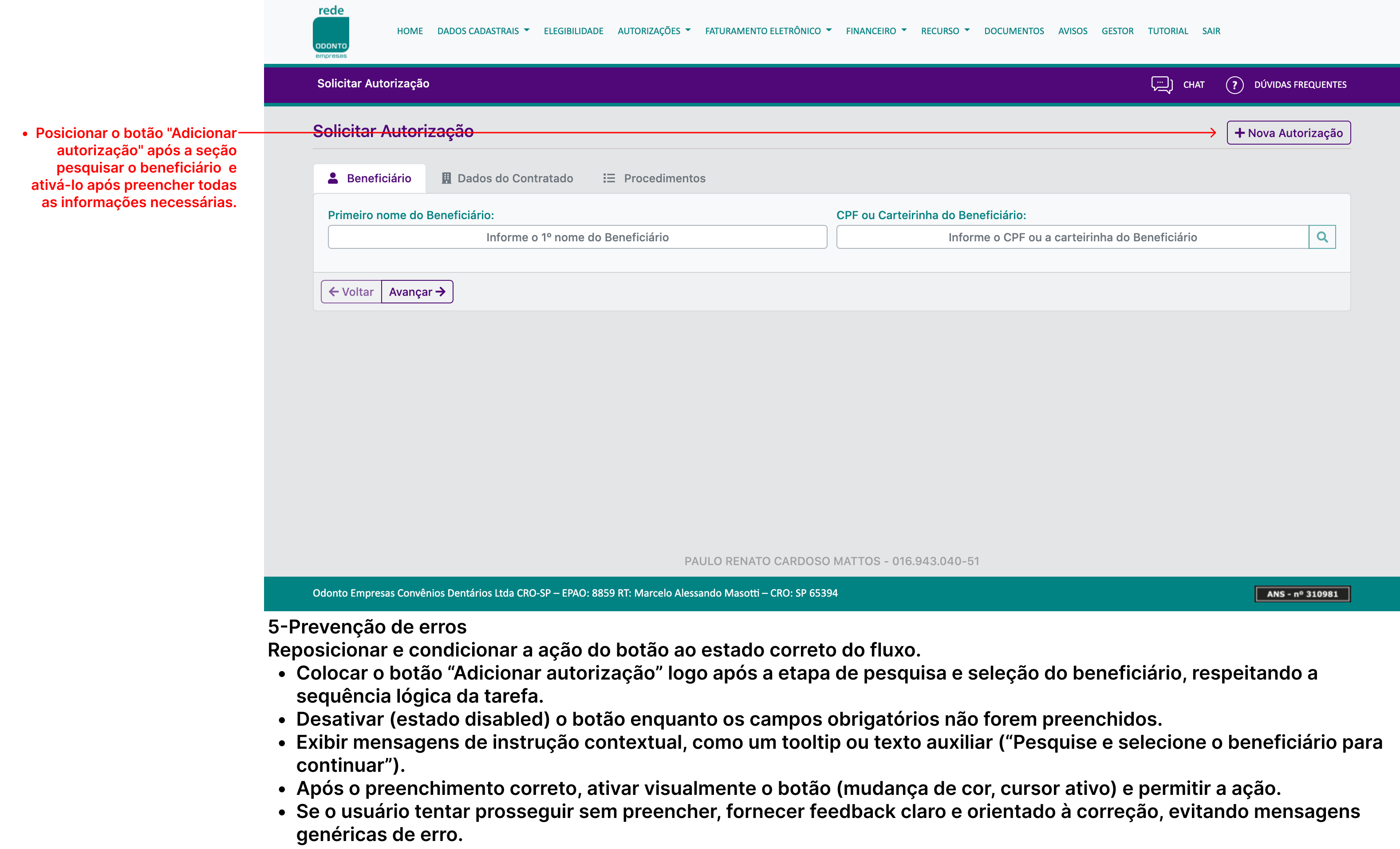Click the CPF ou Carteirinha input field
The width and height of the screenshot is (1400, 849).
point(1072,237)
